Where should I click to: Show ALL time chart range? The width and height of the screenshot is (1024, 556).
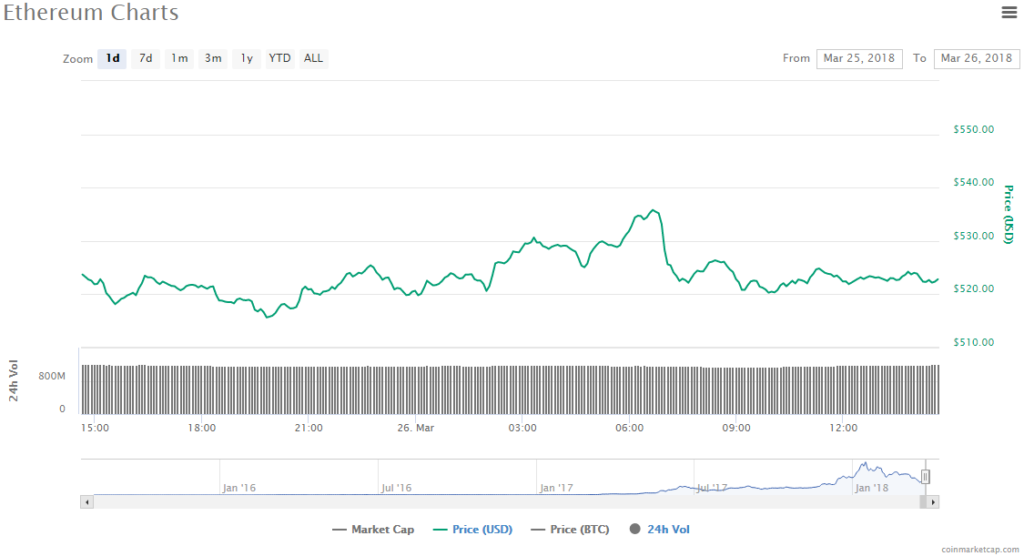(x=313, y=58)
